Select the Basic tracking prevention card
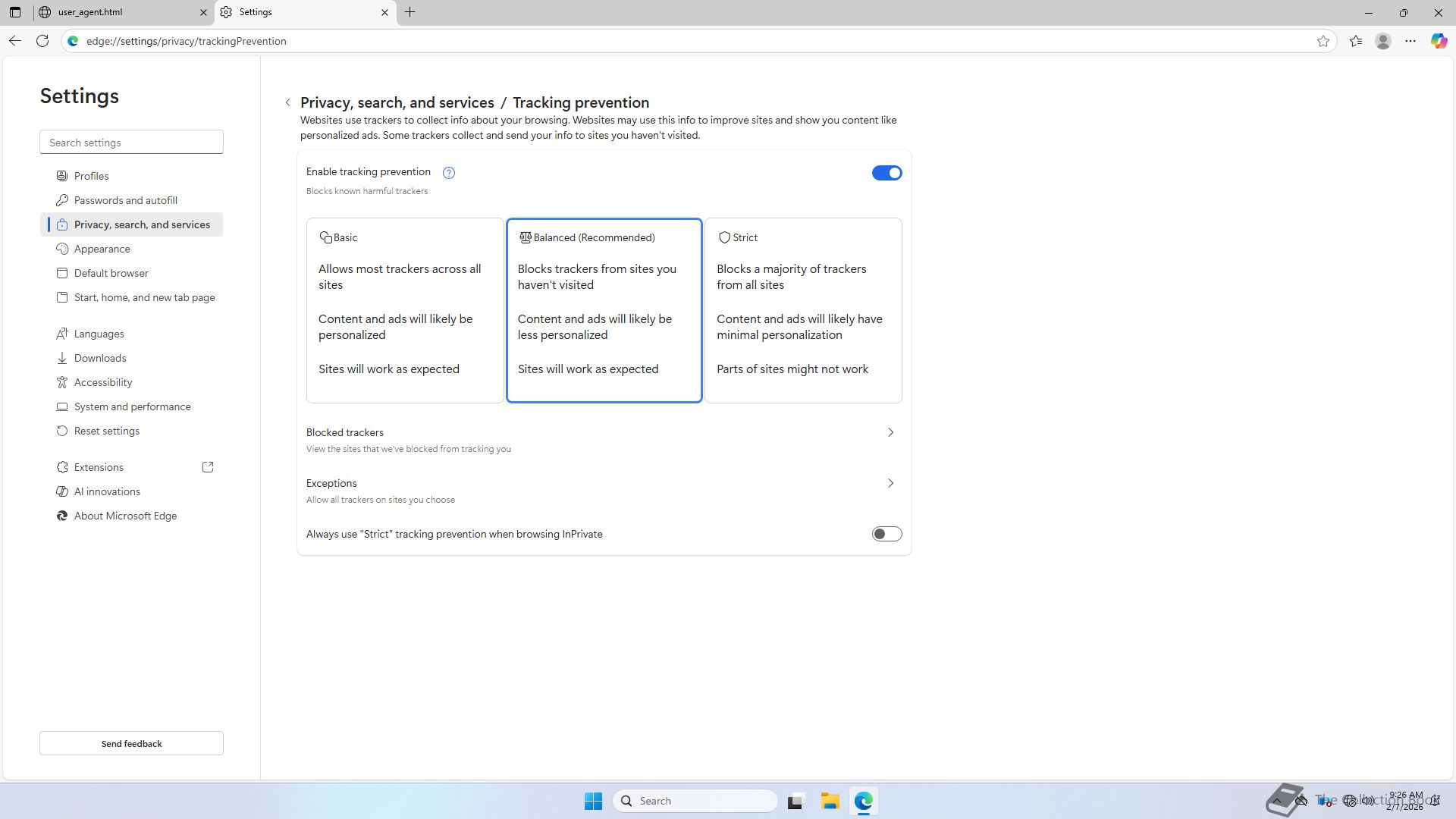 pos(405,310)
